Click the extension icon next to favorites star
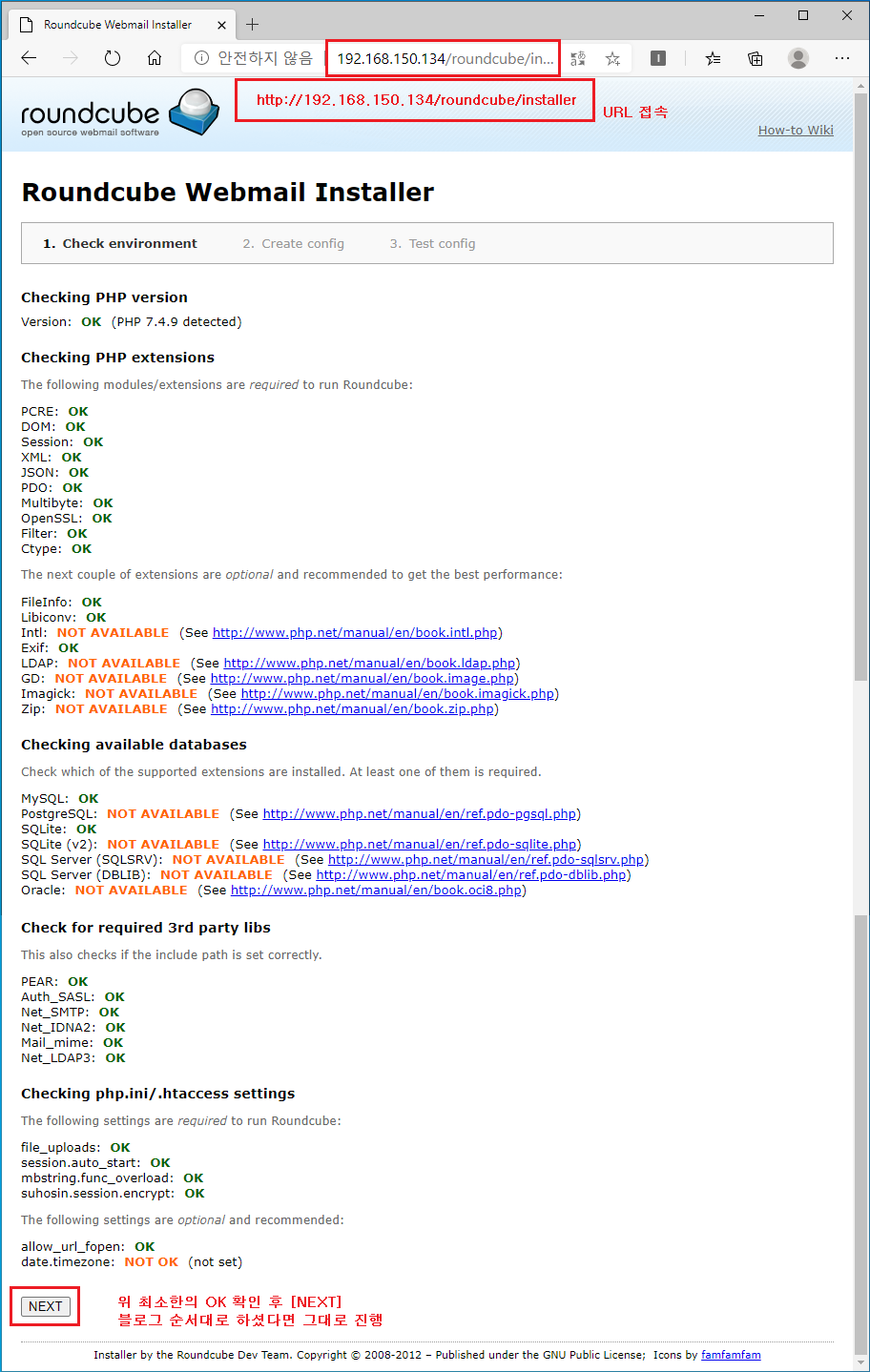The image size is (870, 1372). (658, 58)
